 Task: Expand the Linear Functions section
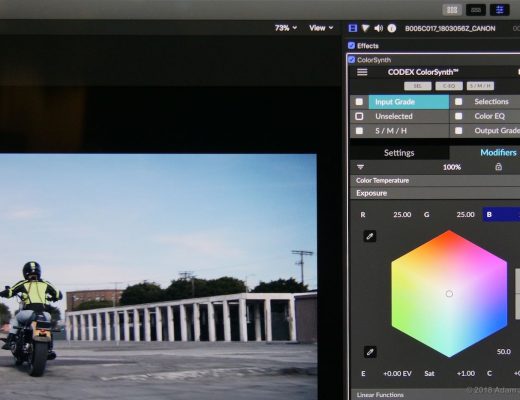pos(435,395)
